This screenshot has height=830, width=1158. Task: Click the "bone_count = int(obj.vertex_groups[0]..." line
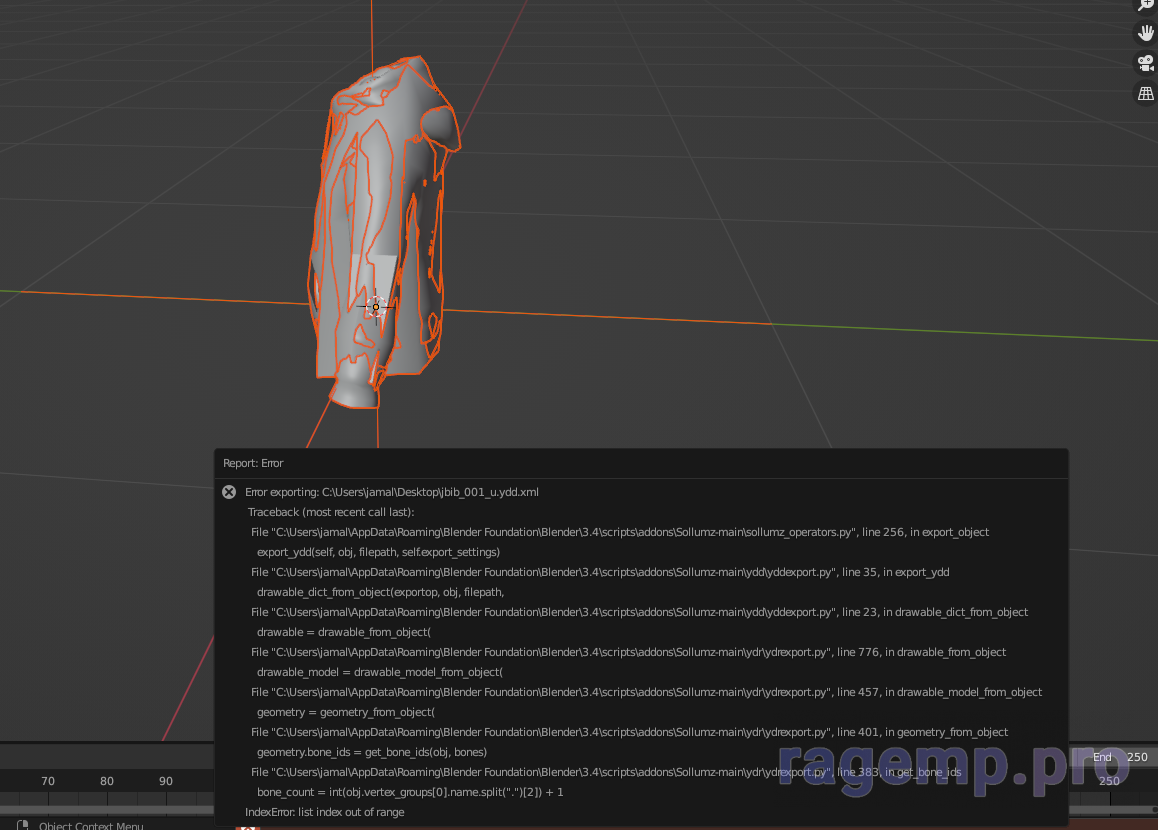(410, 791)
